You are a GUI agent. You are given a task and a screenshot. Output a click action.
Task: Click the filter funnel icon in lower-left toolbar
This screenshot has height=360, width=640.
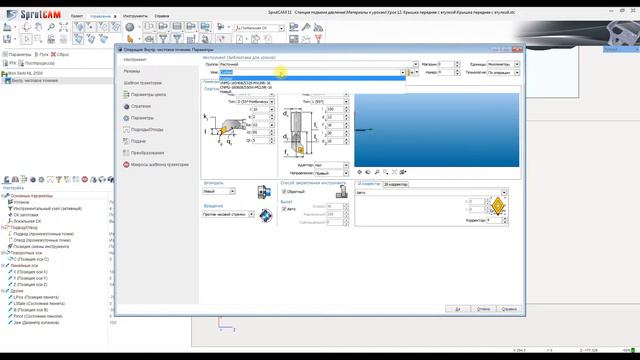click(x=59, y=179)
